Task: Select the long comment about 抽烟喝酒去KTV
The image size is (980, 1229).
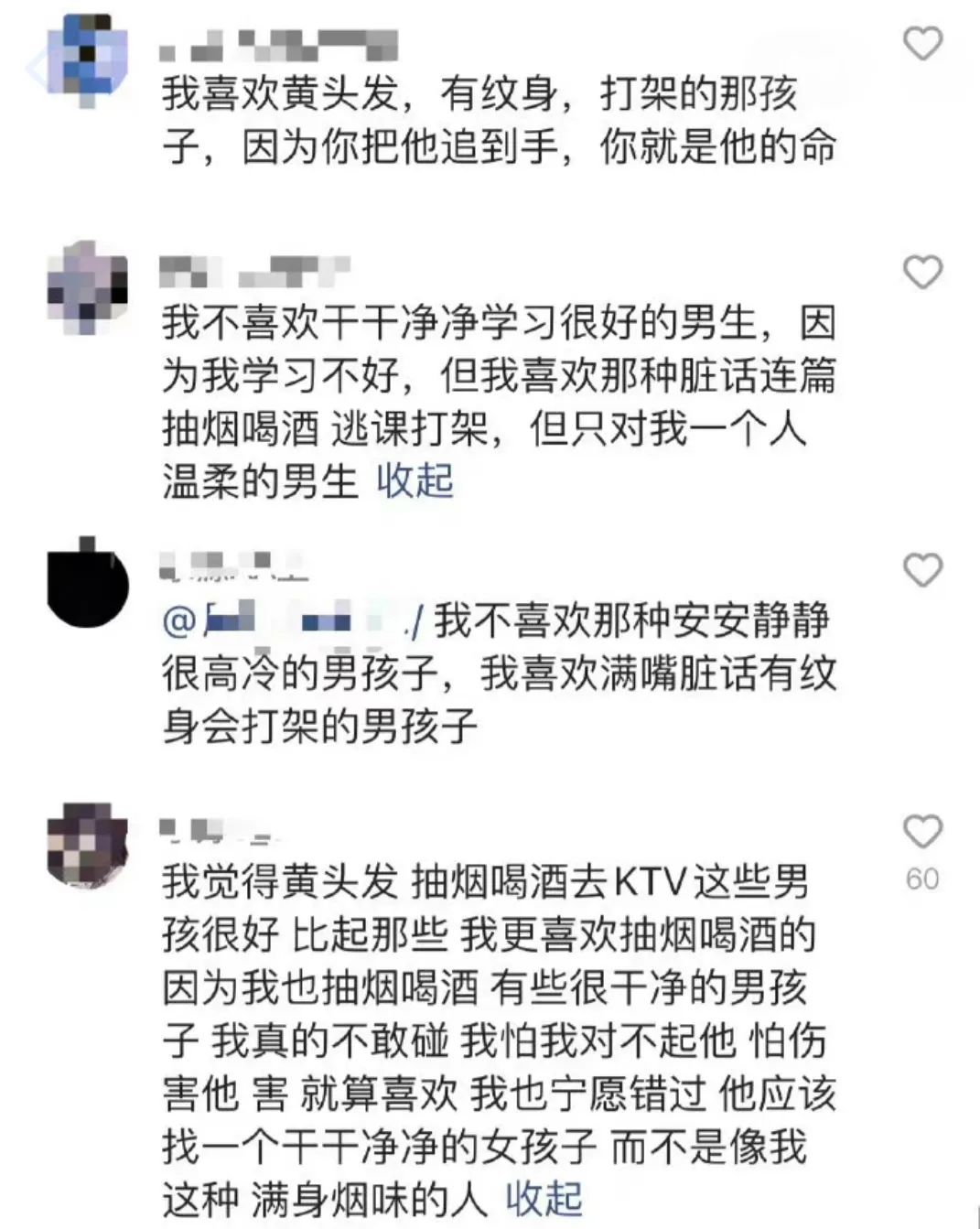Action: 499,1040
